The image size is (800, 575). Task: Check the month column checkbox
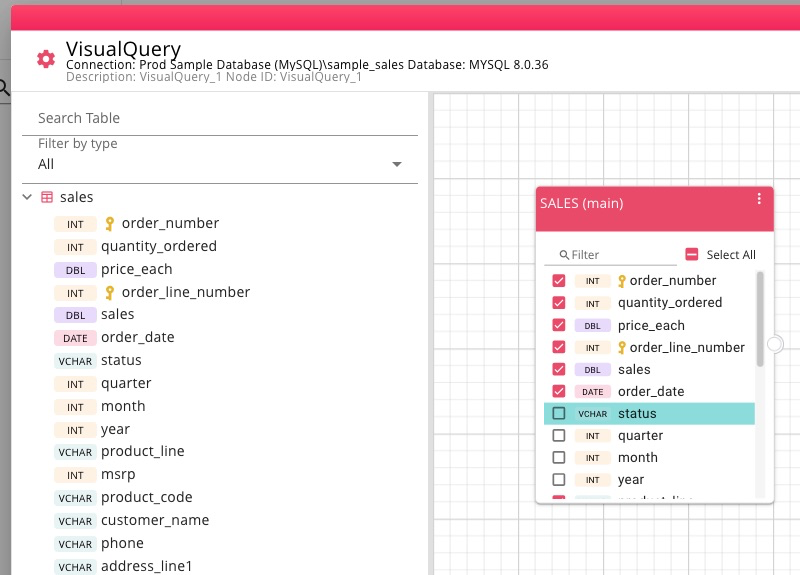559,457
